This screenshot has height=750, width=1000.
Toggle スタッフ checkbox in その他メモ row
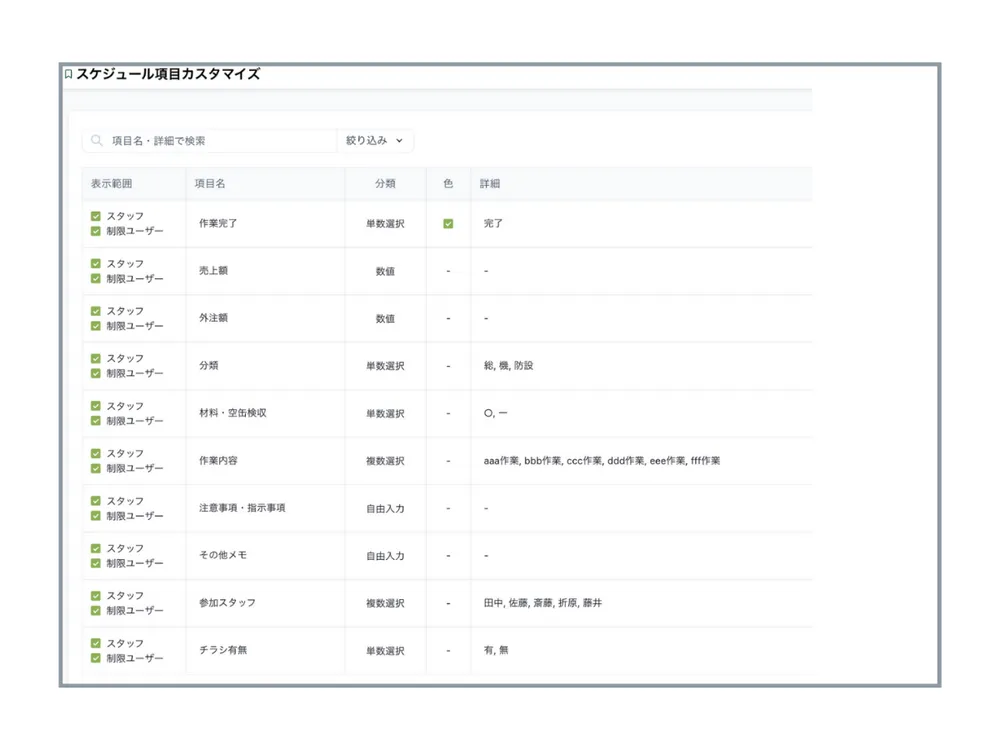[96, 548]
